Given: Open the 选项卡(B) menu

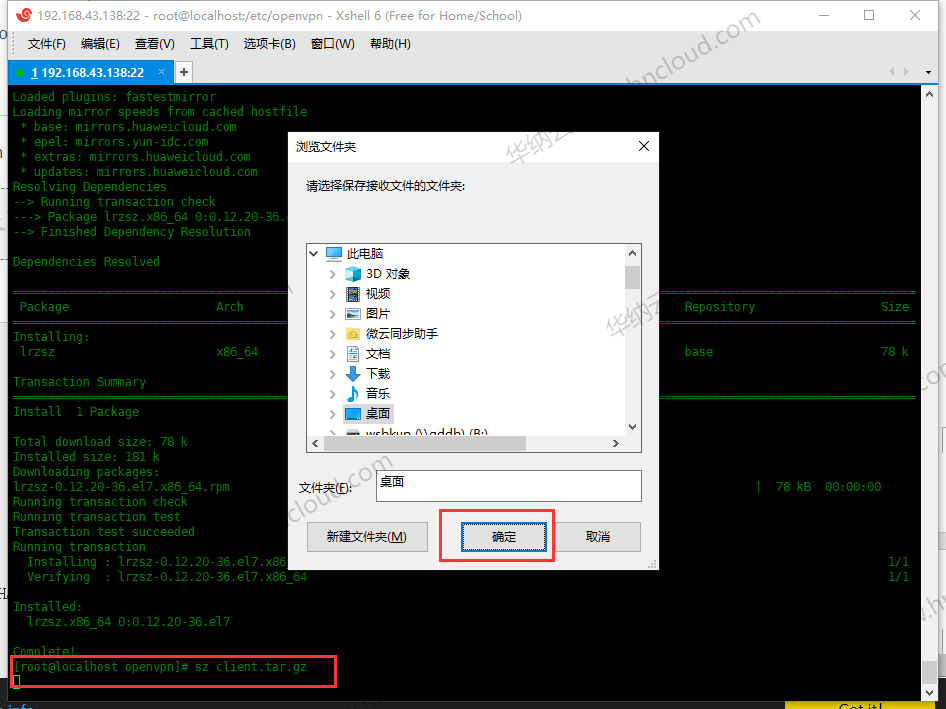Looking at the screenshot, I should 270,44.
